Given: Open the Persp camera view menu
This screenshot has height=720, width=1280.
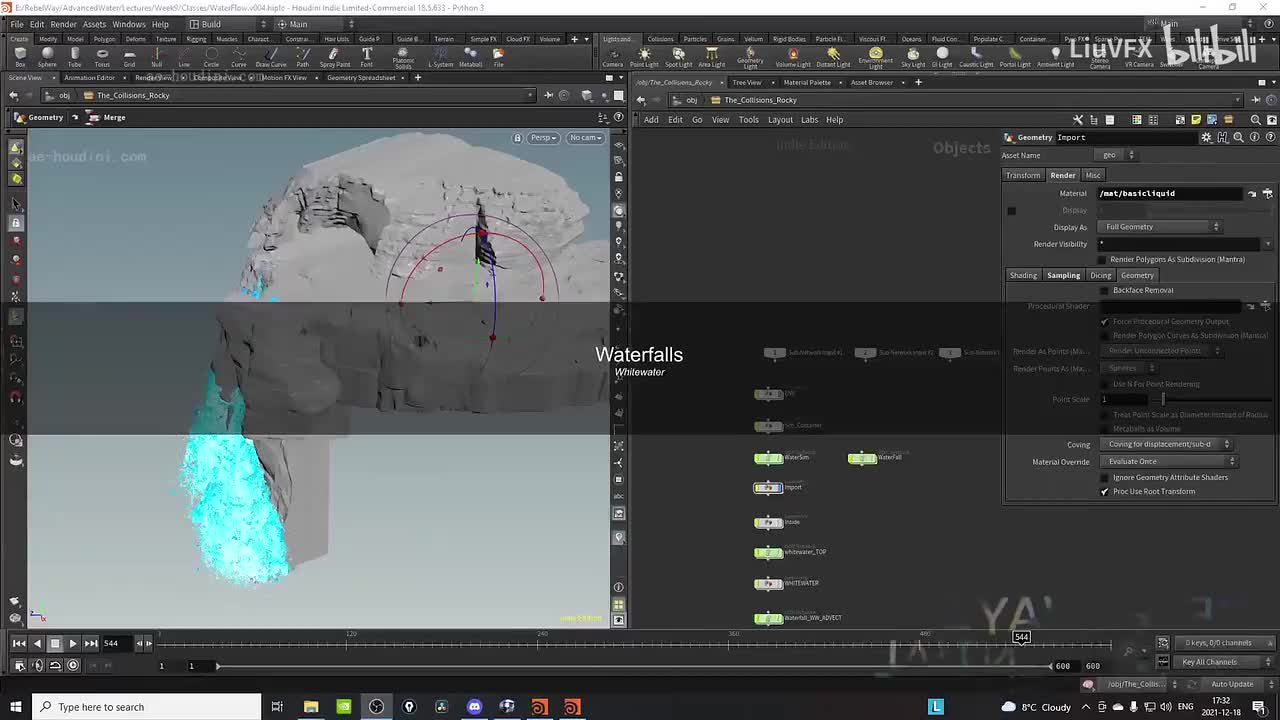Looking at the screenshot, I should [543, 138].
